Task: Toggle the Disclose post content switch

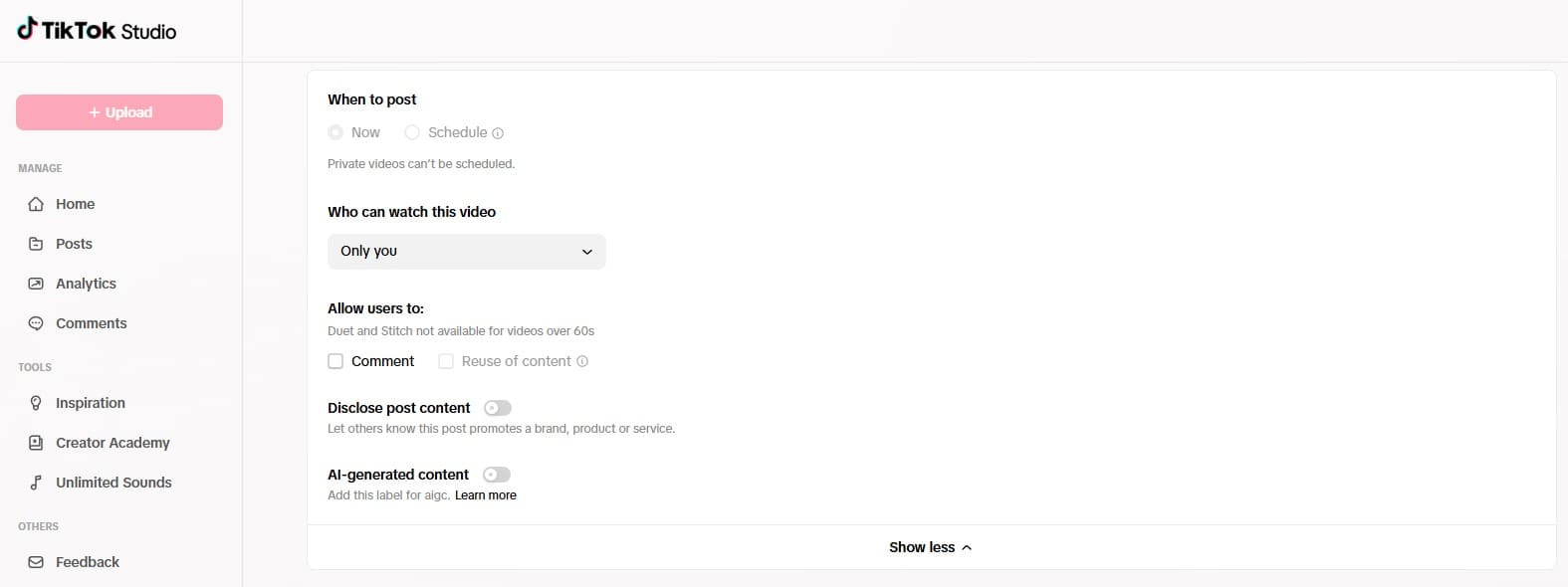Action: tap(498, 408)
